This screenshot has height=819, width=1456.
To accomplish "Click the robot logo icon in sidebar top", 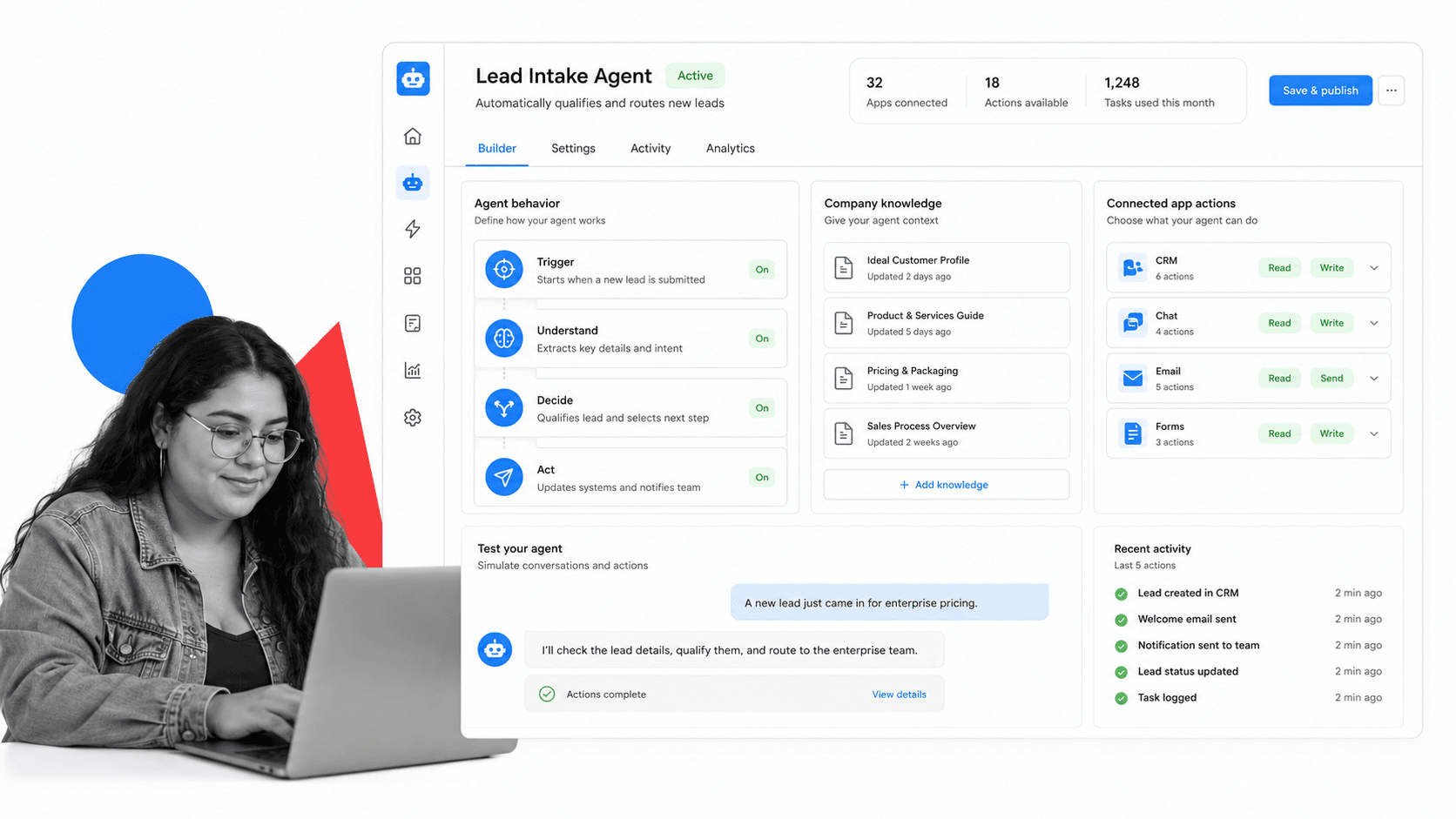I will 413,78.
